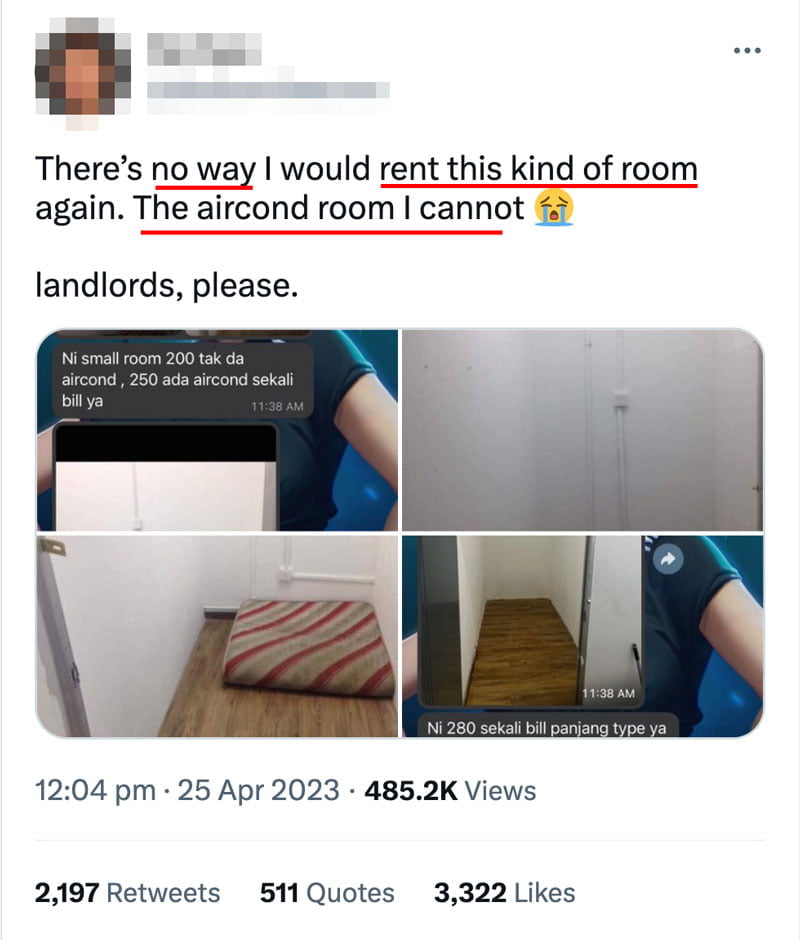Click the 12:04 pm timestamp link
This screenshot has width=800, height=940.
(95, 790)
